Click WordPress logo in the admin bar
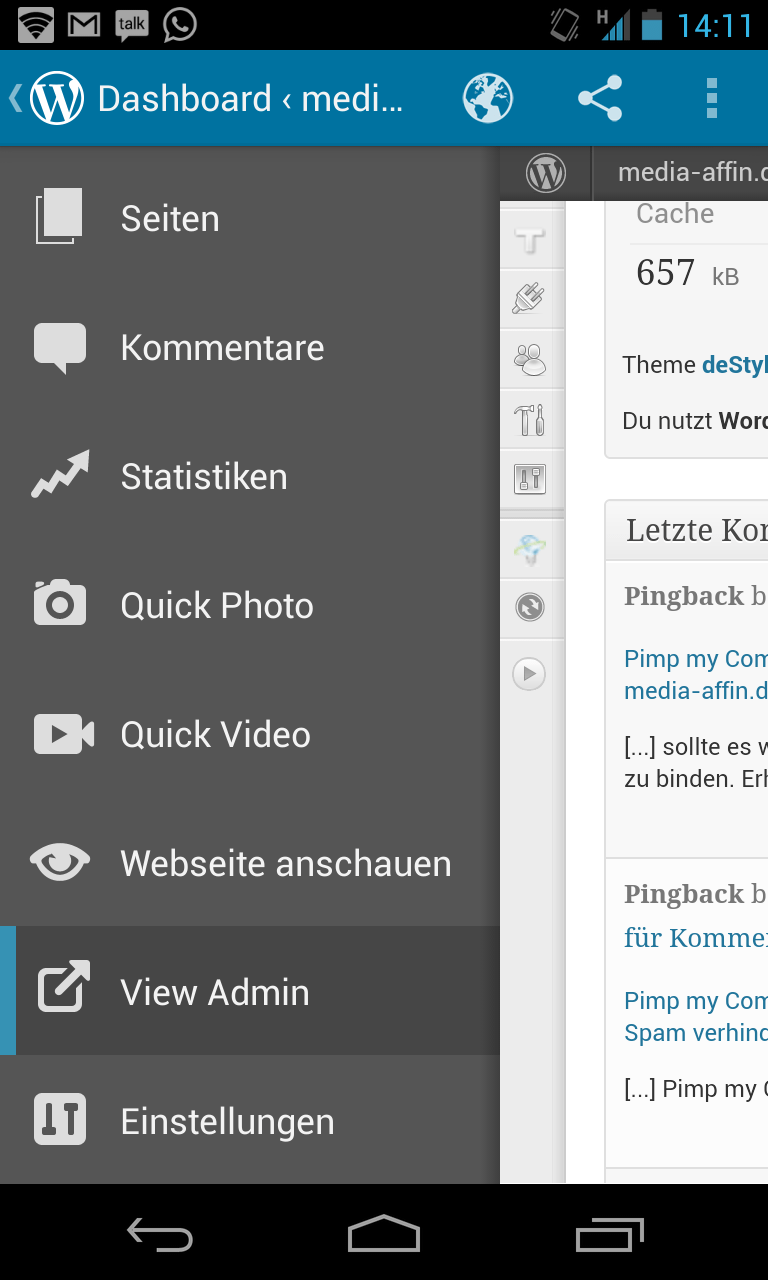 coord(545,174)
